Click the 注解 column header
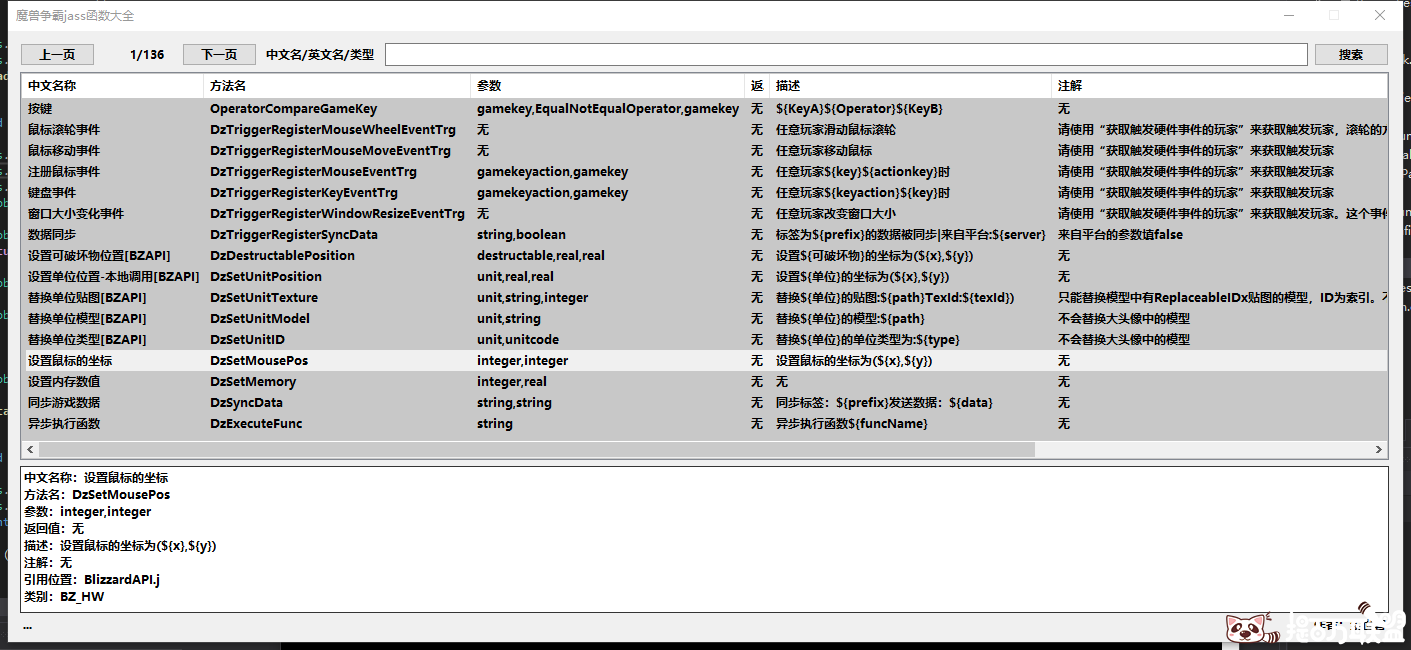This screenshot has width=1411, height=650. [x=1218, y=86]
